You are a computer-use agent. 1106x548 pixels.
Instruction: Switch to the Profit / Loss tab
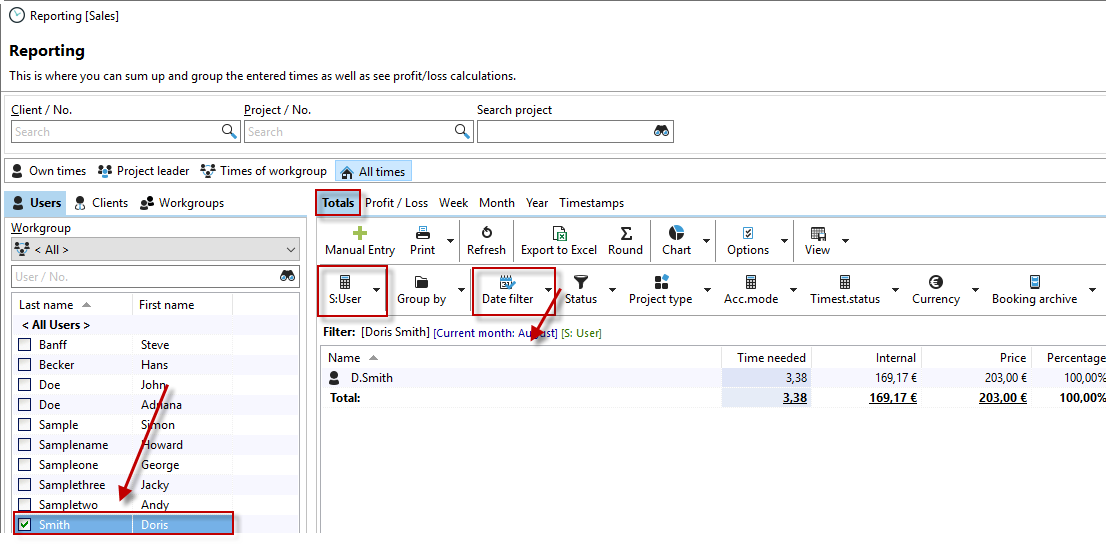396,203
